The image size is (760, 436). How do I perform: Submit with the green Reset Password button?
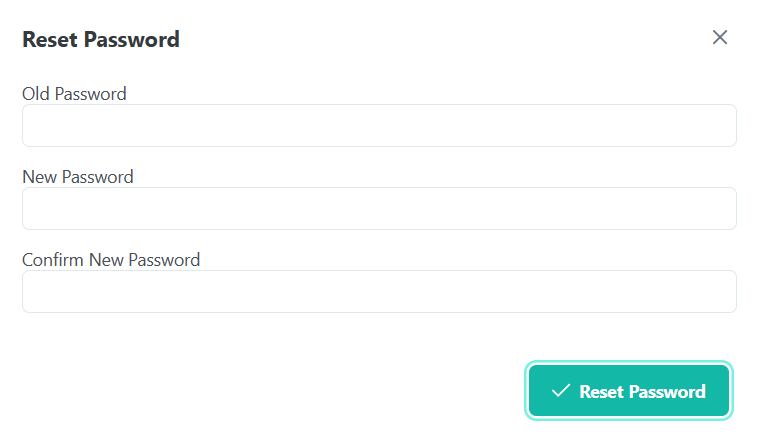coord(629,390)
